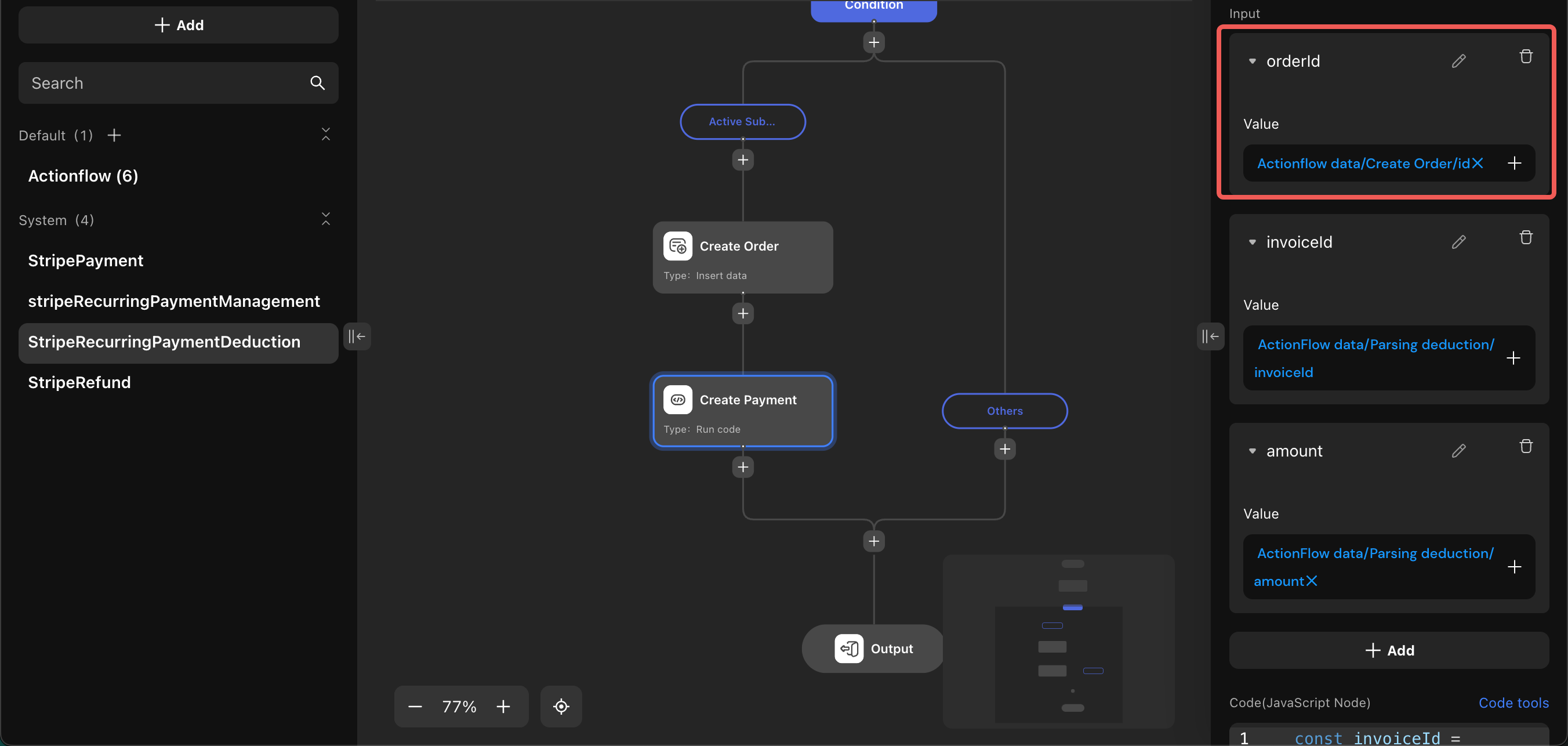This screenshot has height=746, width=1568.
Task: Add node below Active Sub... branch
Action: [743, 160]
